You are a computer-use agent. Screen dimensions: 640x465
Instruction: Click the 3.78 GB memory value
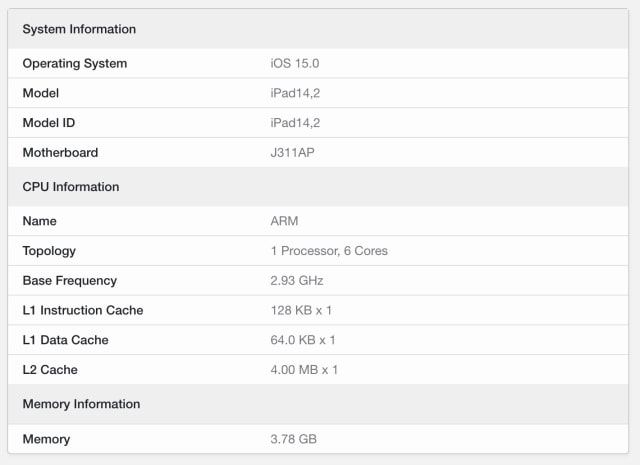pyautogui.click(x=294, y=439)
